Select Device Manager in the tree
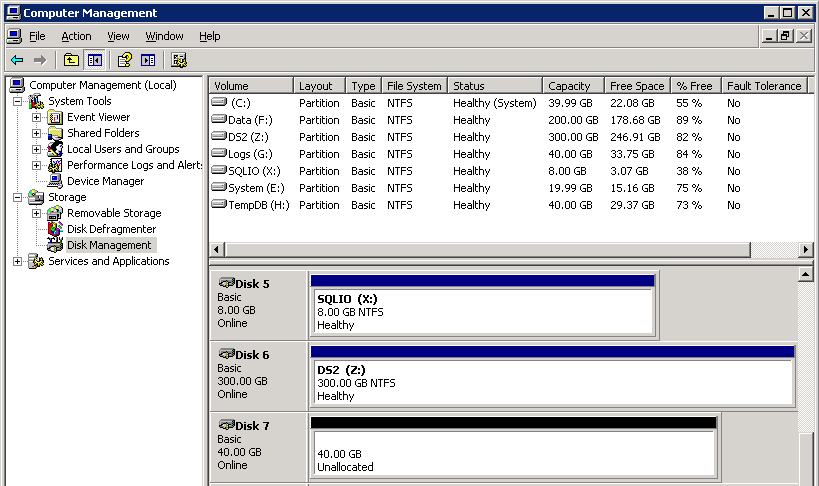 tap(105, 181)
